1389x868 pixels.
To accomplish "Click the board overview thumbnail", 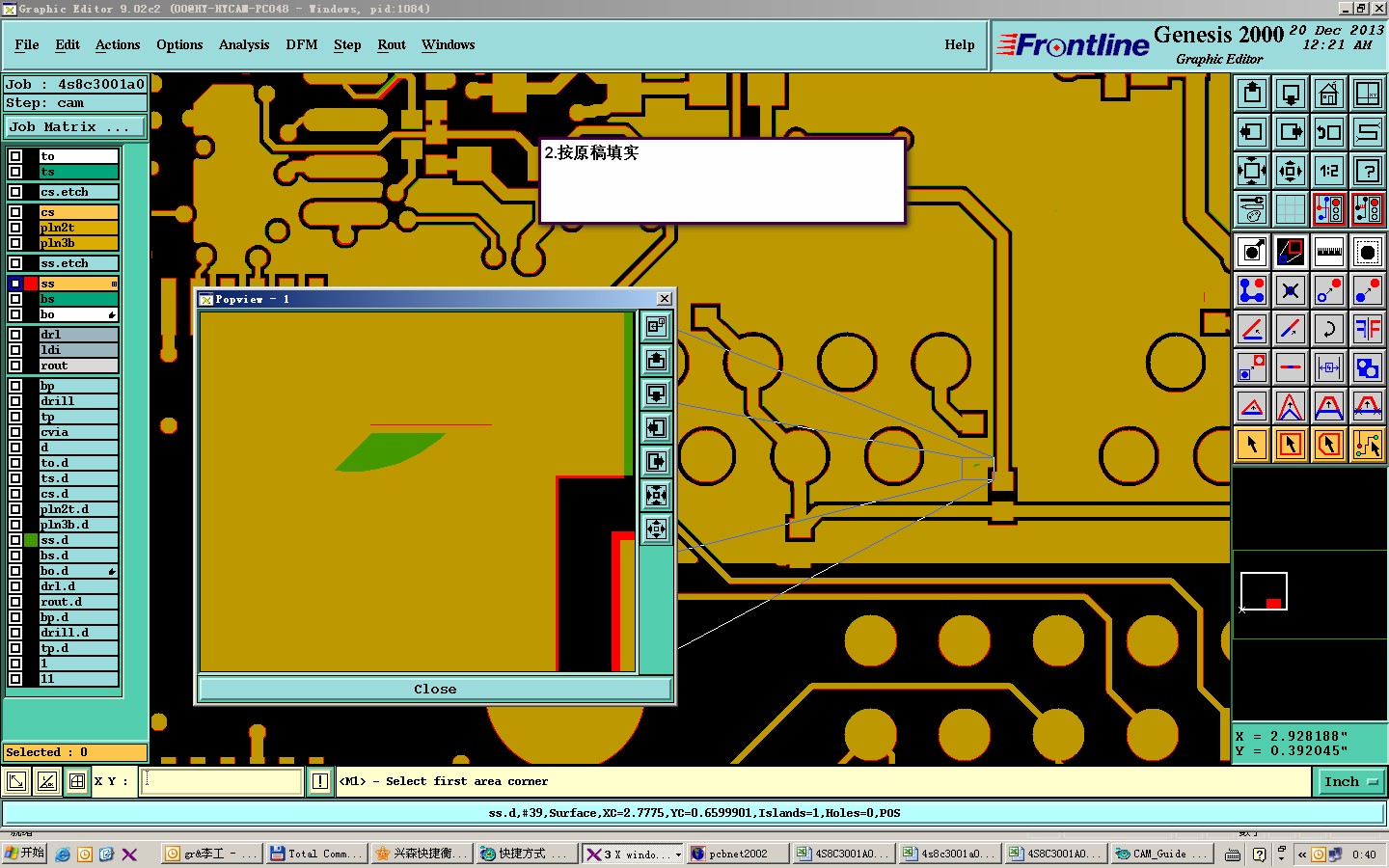I will (x=1264, y=591).
